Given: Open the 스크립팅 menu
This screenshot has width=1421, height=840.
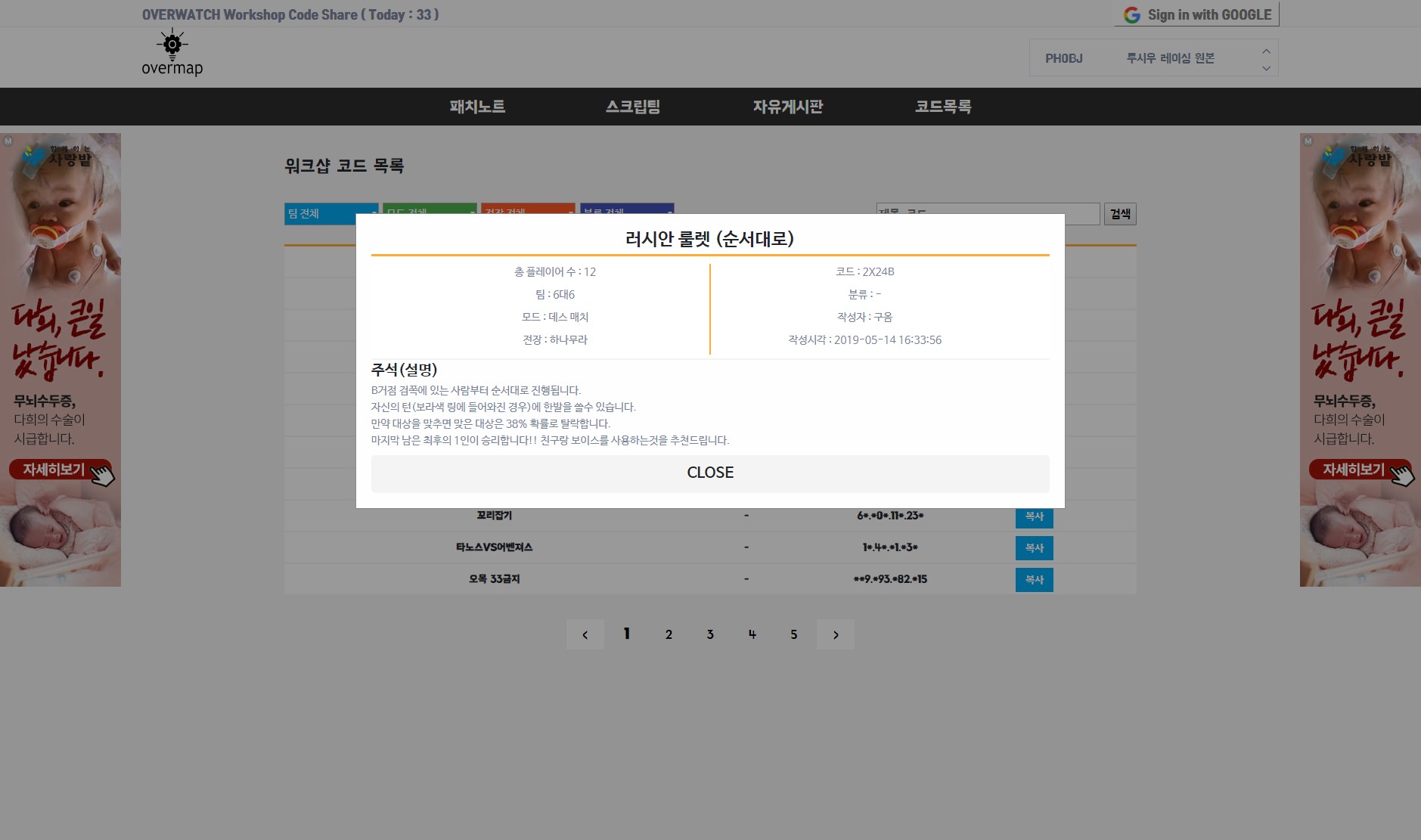Looking at the screenshot, I should [633, 107].
